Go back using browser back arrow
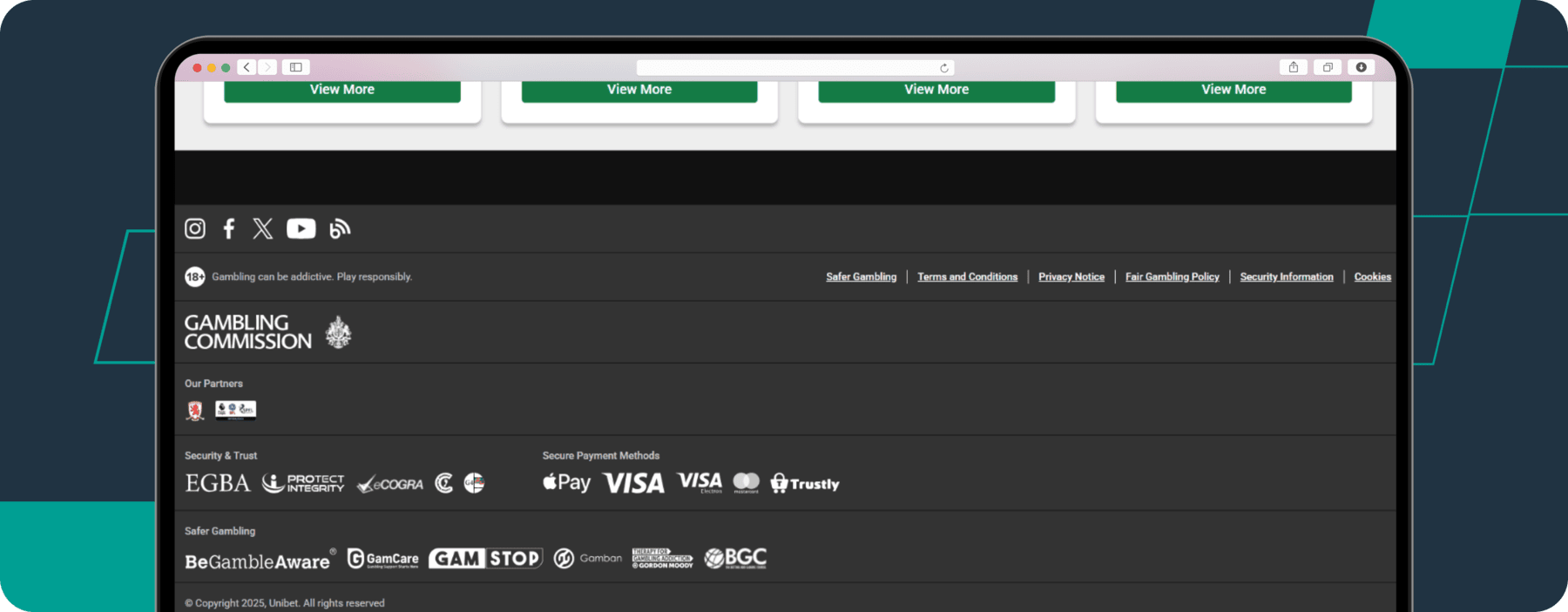Viewport: 1568px width, 612px height. [247, 67]
